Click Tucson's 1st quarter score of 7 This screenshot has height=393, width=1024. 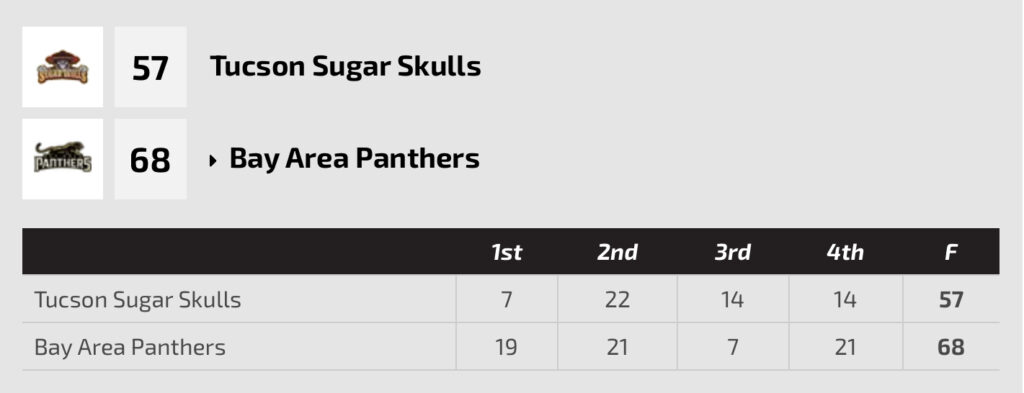[507, 300]
